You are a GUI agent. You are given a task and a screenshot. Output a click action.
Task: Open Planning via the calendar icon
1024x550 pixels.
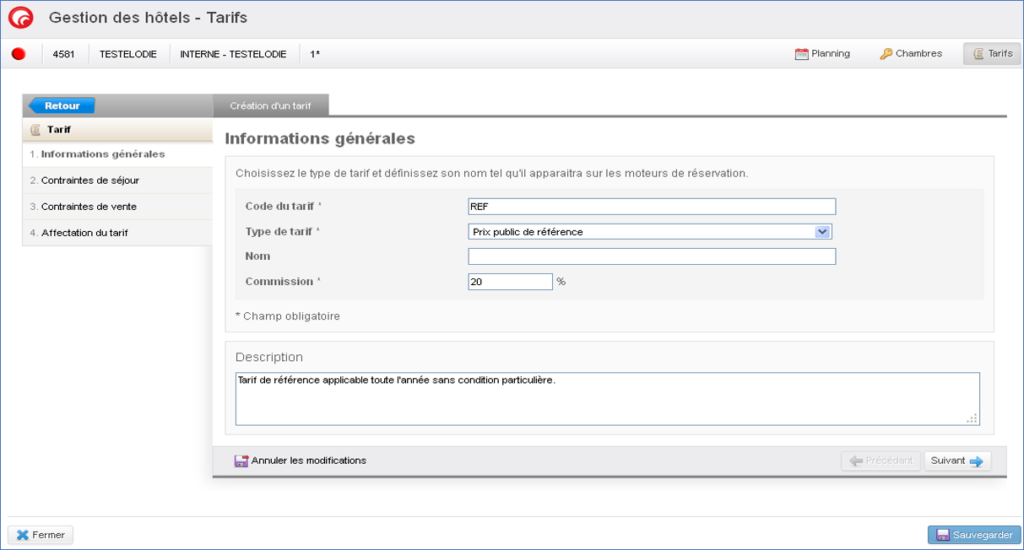pyautogui.click(x=801, y=54)
